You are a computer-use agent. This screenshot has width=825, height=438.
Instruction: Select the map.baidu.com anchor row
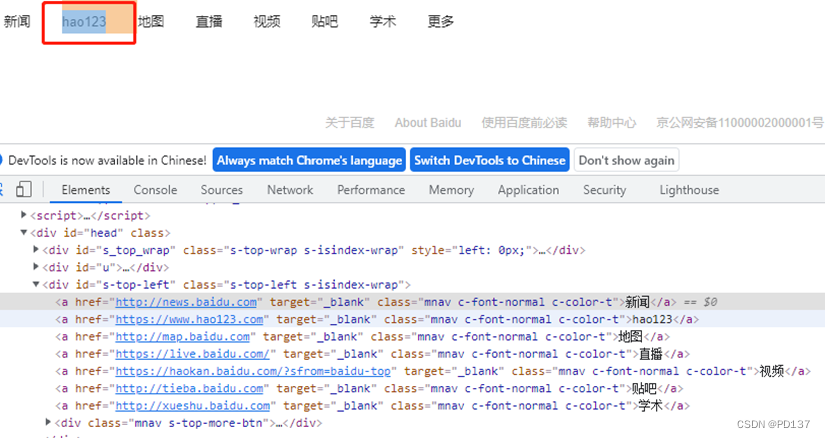tap(412, 336)
